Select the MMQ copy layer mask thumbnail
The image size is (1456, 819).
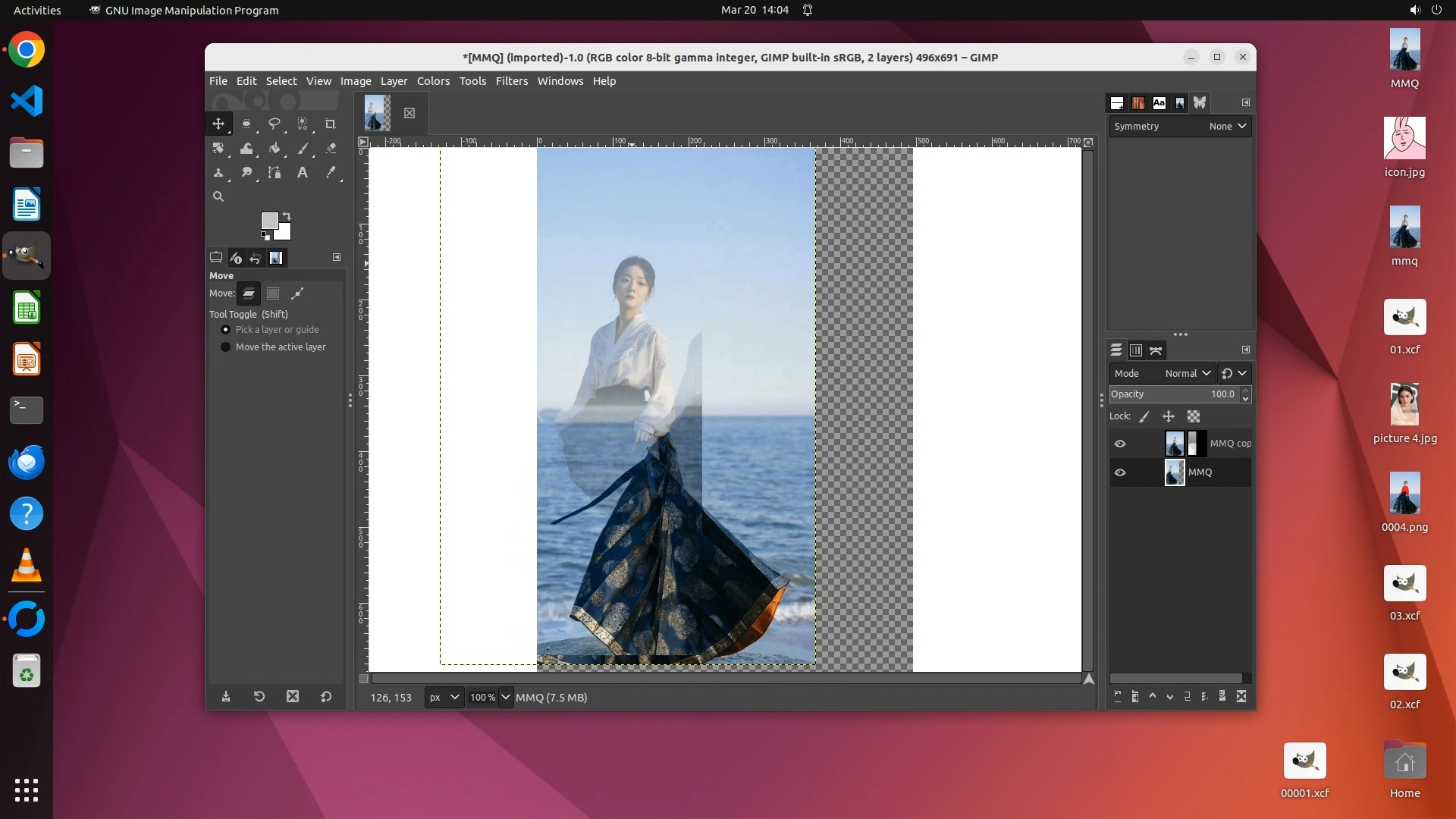click(1196, 444)
